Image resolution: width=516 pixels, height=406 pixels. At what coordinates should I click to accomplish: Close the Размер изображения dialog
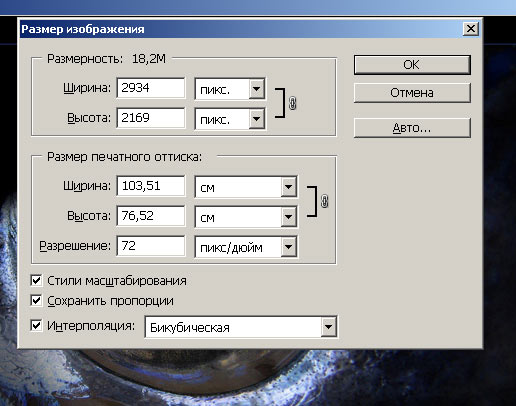click(x=471, y=29)
